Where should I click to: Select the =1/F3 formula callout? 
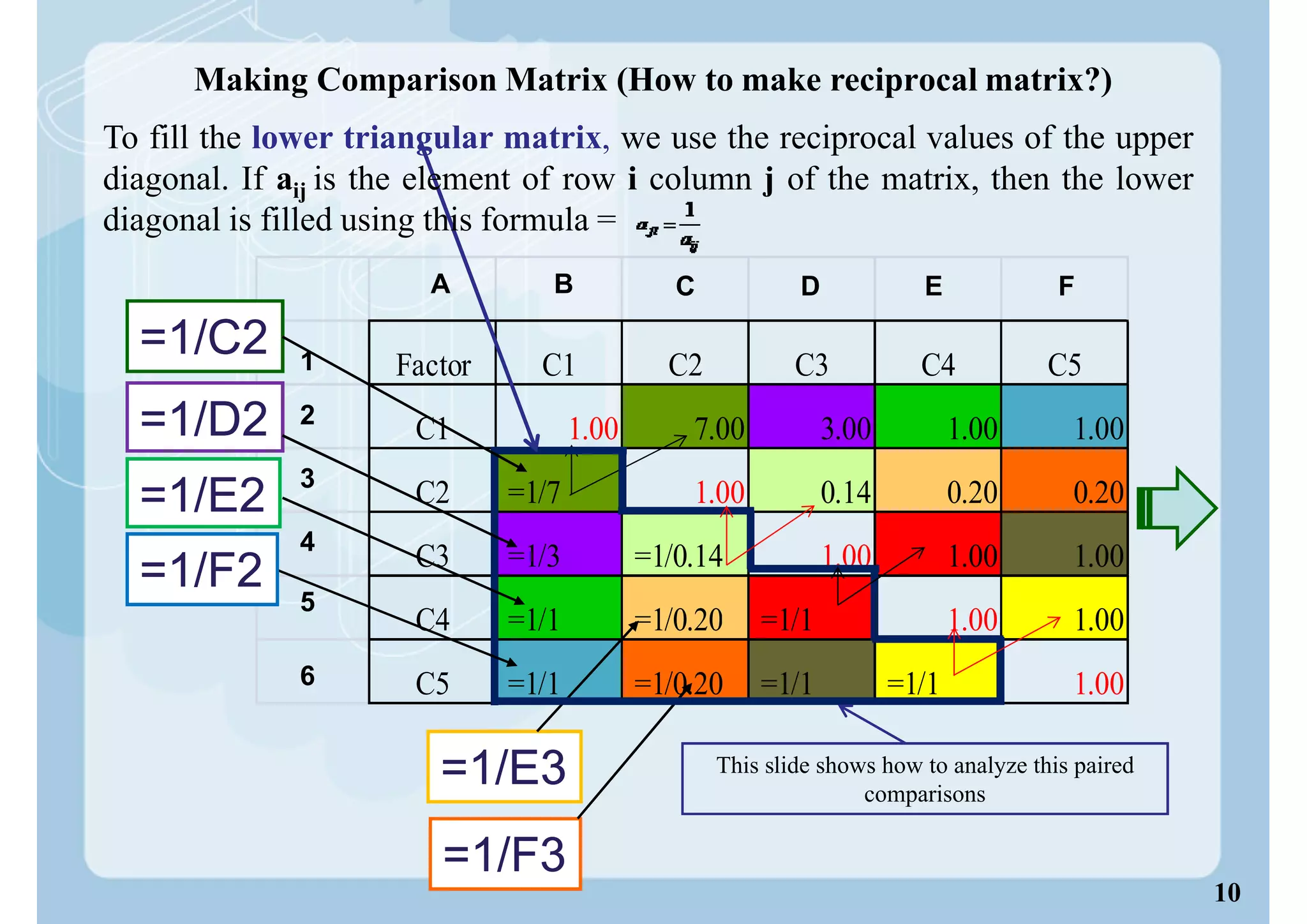[505, 854]
